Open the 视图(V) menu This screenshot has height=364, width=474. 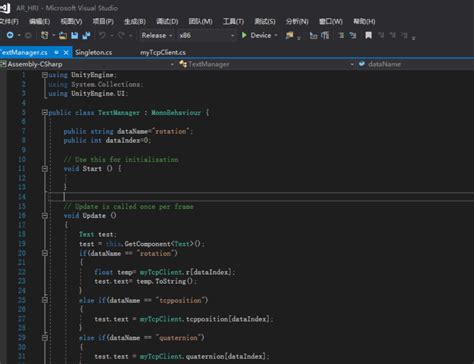(x=71, y=22)
